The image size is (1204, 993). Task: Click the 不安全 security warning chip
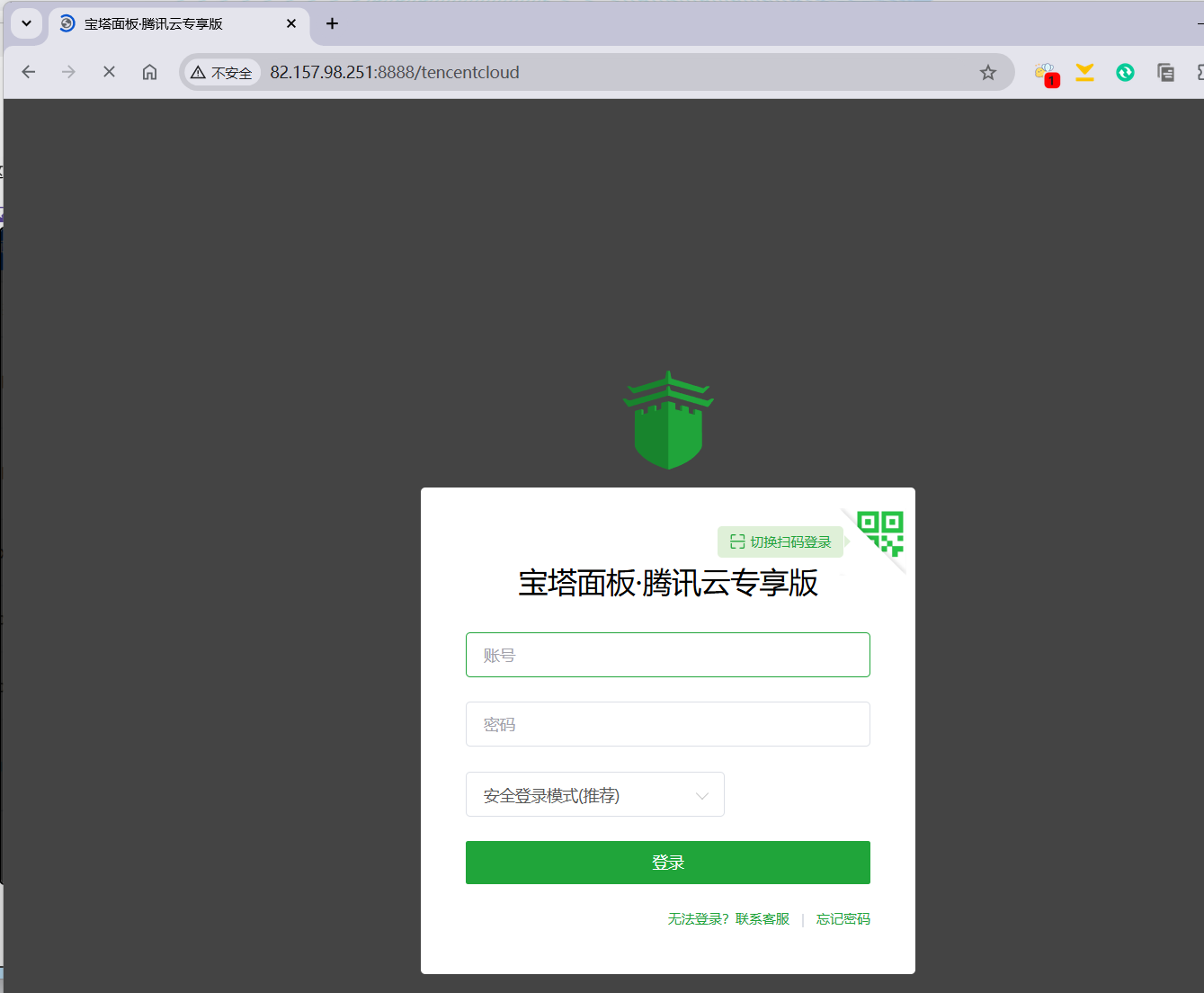coord(221,73)
